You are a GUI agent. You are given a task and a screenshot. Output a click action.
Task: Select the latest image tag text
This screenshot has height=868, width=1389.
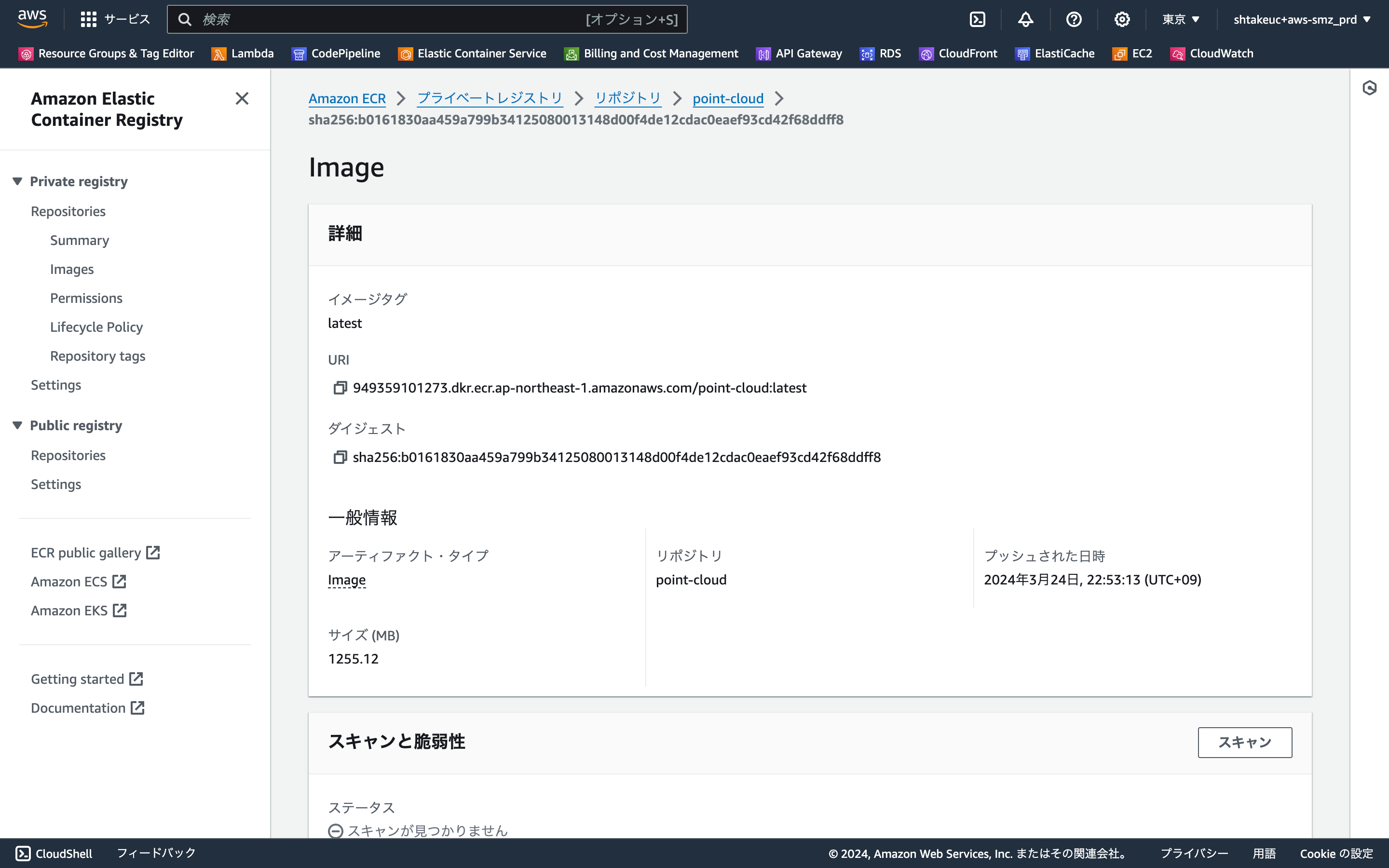345,323
